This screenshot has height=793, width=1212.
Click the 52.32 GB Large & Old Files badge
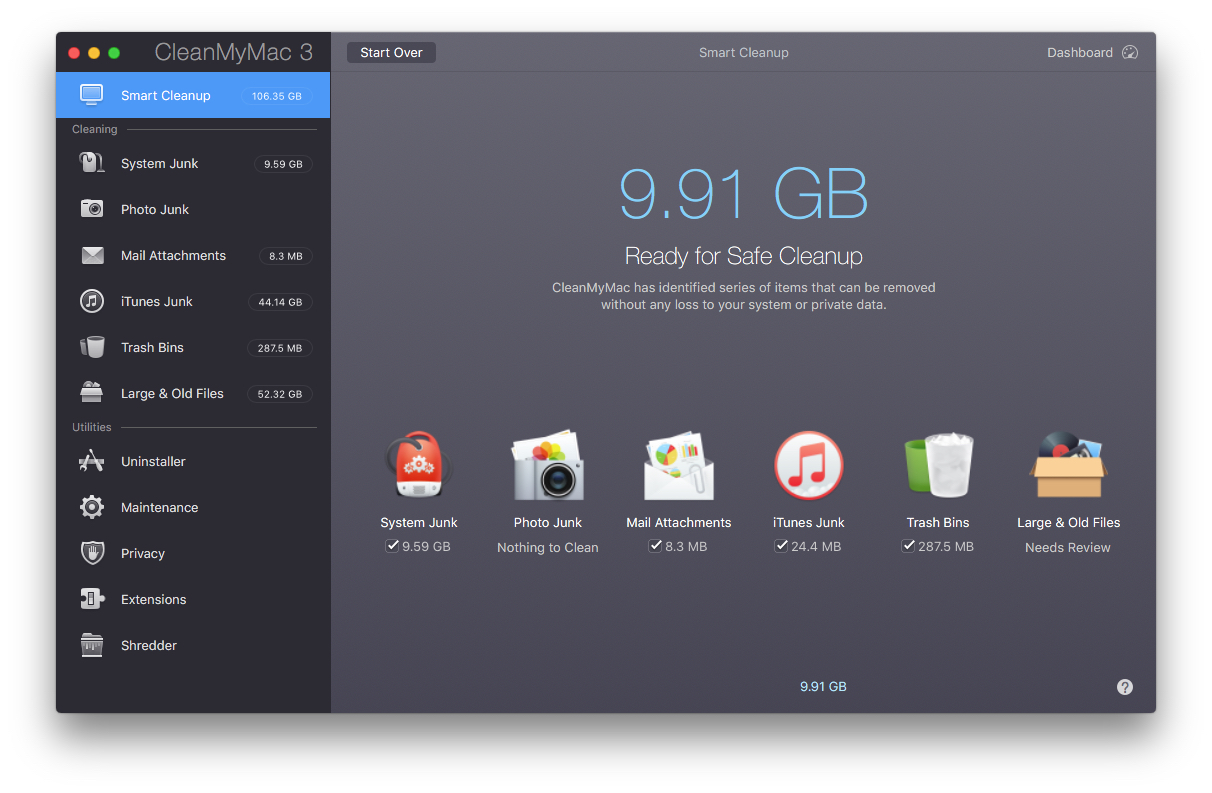click(280, 394)
